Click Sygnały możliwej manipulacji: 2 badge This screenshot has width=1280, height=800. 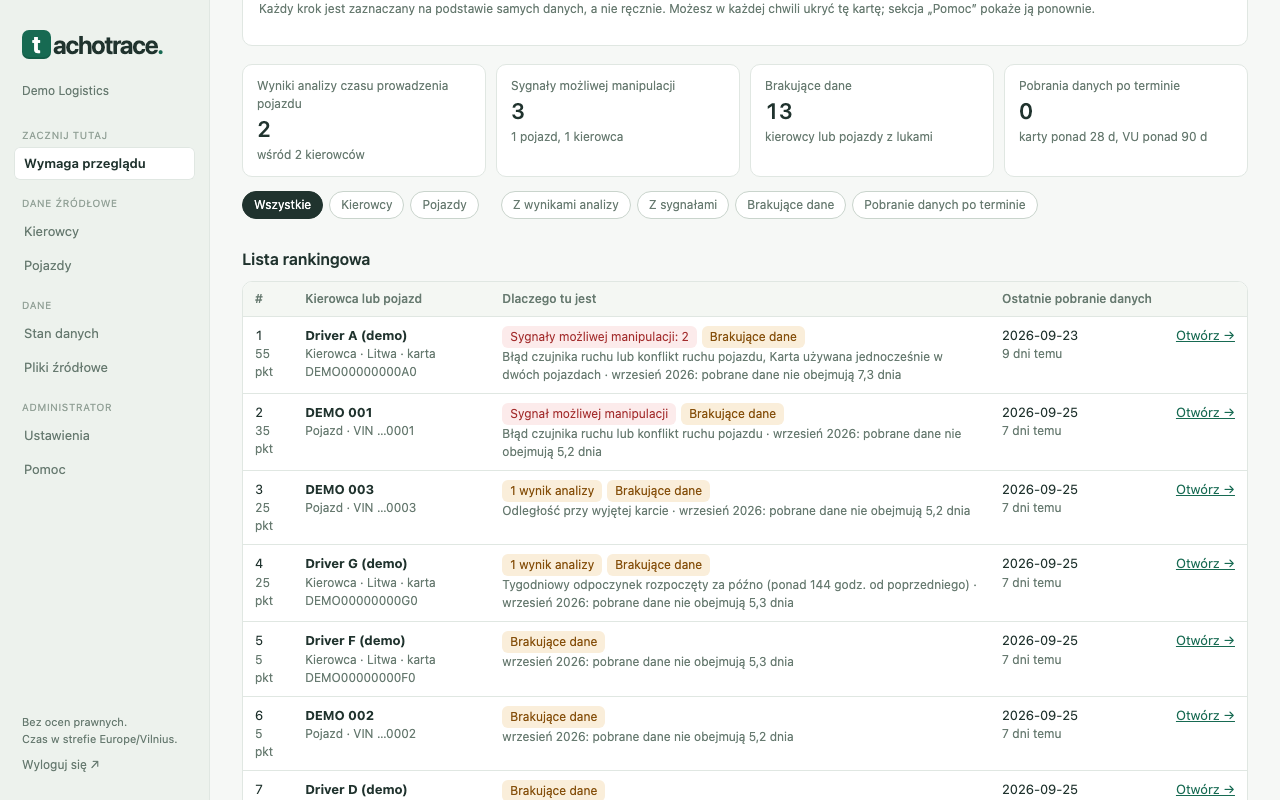(x=599, y=337)
